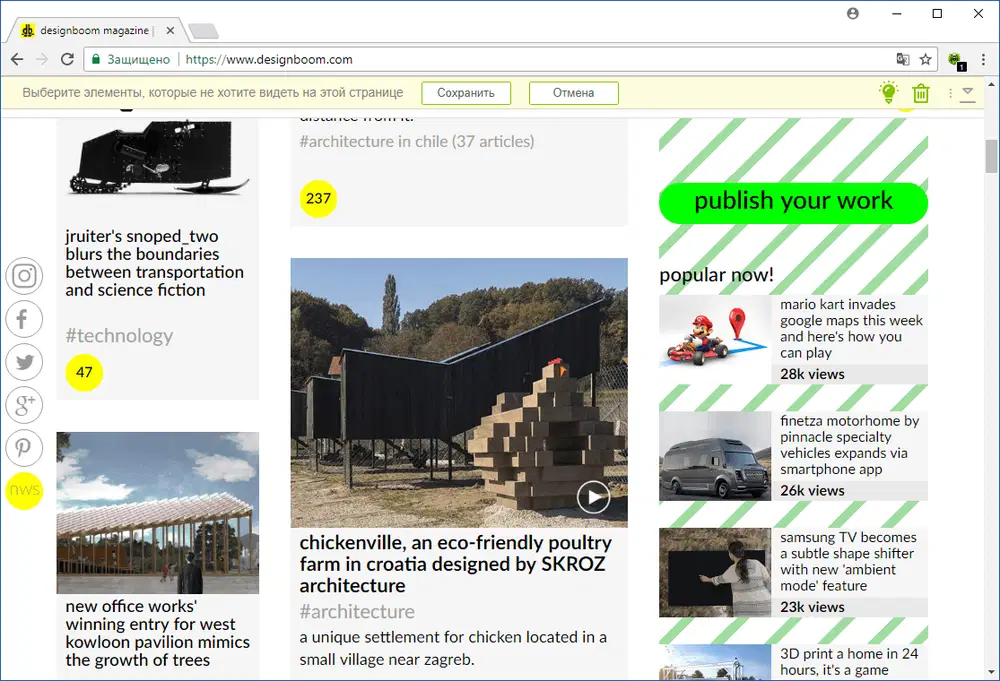This screenshot has height=681, width=1000.
Task: Open designboom's Instagram sidebar icon
Action: pos(24,276)
